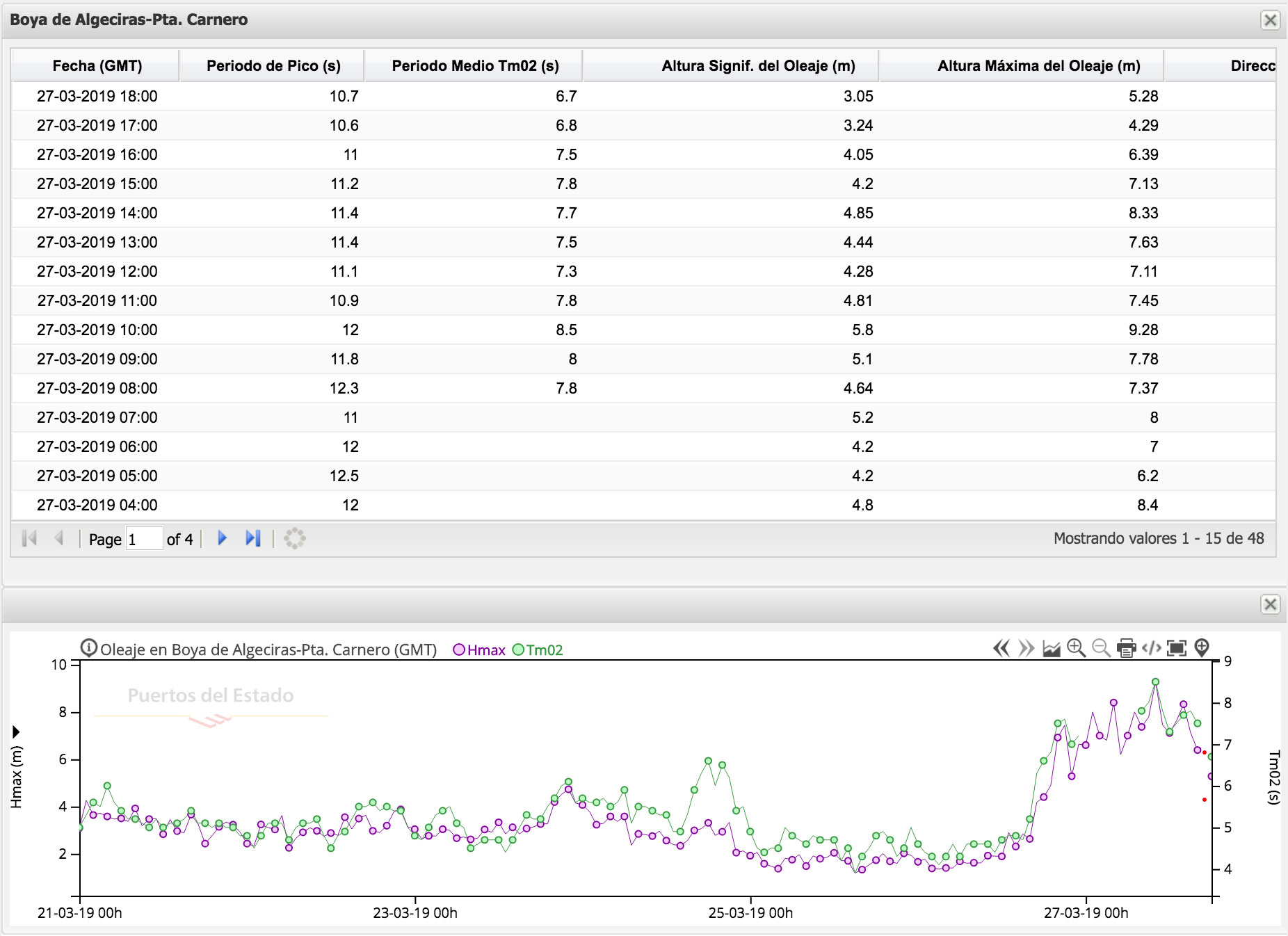Image resolution: width=1288 pixels, height=936 pixels.
Task: Click the chart title Oleaje en Boya de Algeciras
Action: 268,650
